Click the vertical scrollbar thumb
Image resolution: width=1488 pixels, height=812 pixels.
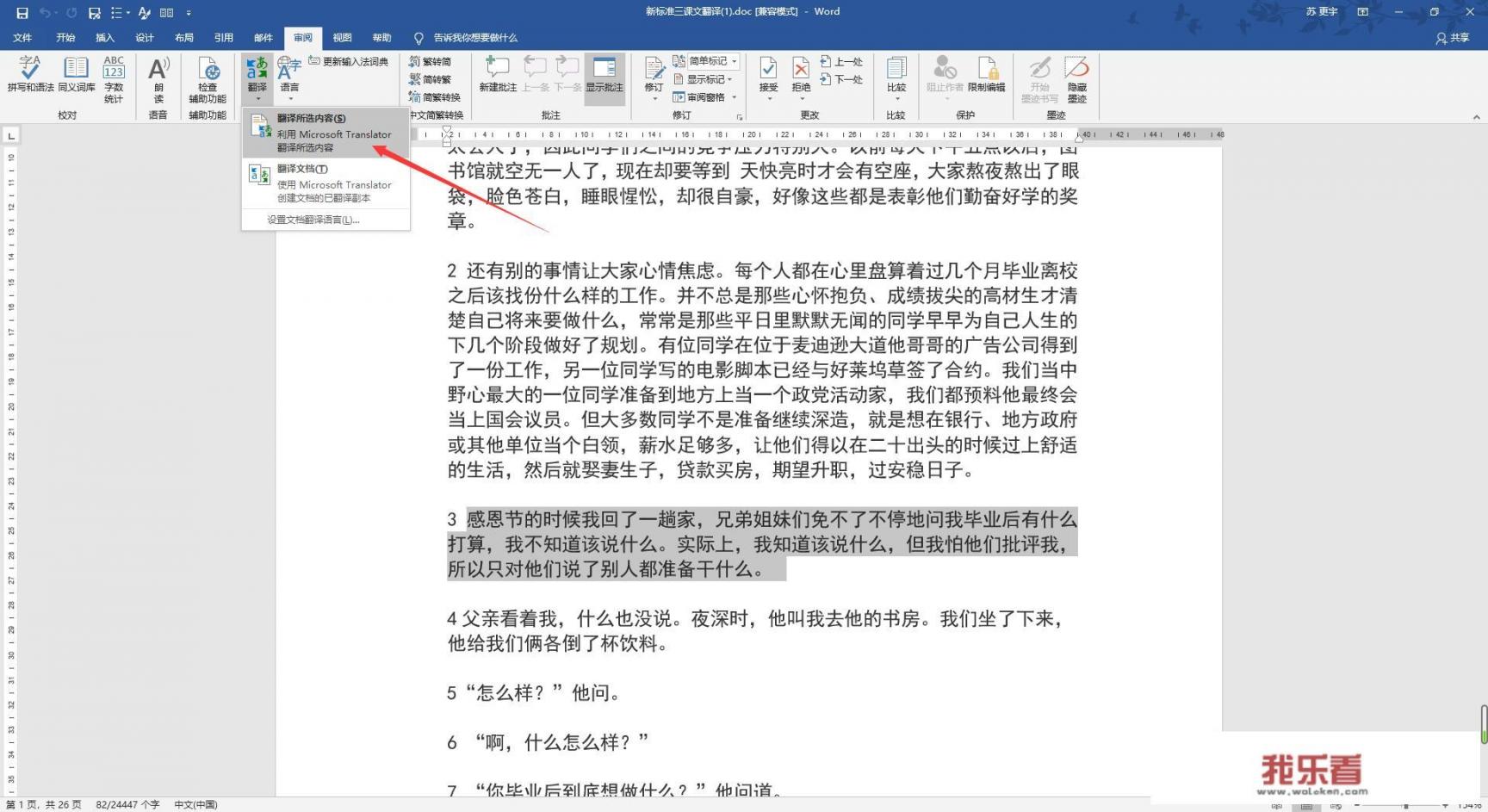[1484, 724]
